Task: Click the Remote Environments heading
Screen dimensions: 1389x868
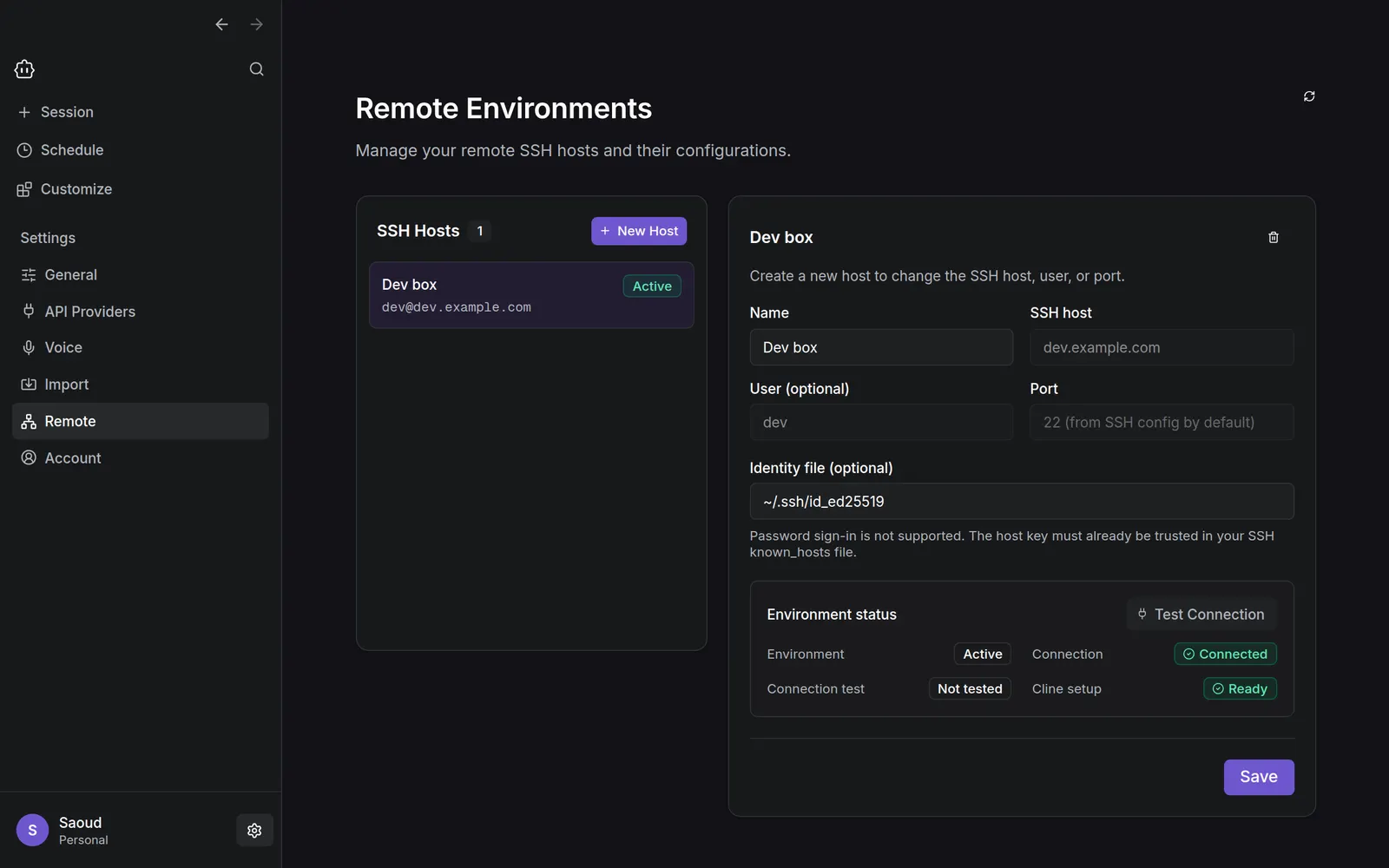Action: (504, 108)
